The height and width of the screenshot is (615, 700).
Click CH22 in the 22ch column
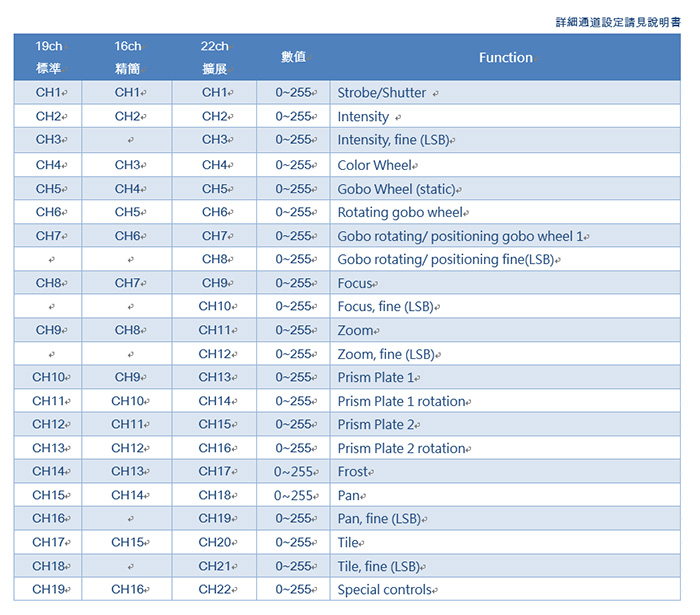point(214,590)
